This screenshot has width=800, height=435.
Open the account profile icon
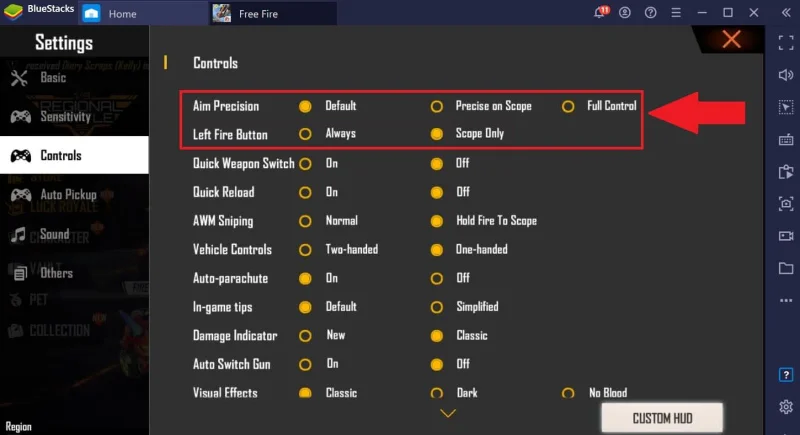625,13
